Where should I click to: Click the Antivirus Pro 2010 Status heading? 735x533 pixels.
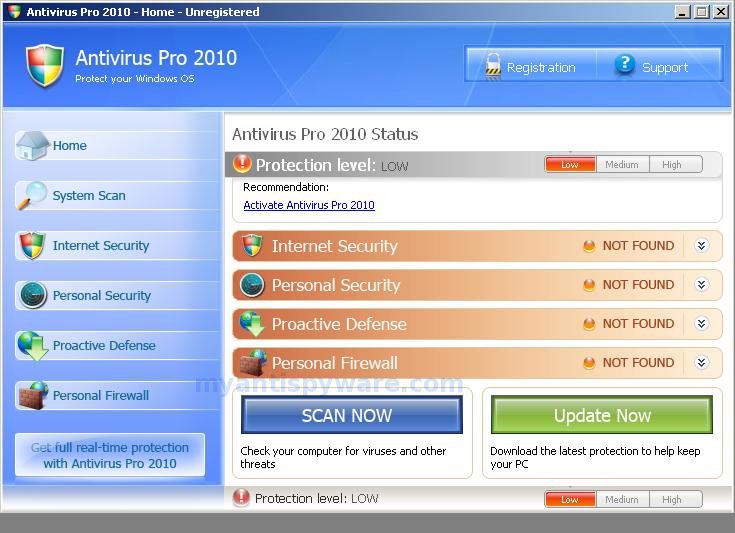(325, 134)
